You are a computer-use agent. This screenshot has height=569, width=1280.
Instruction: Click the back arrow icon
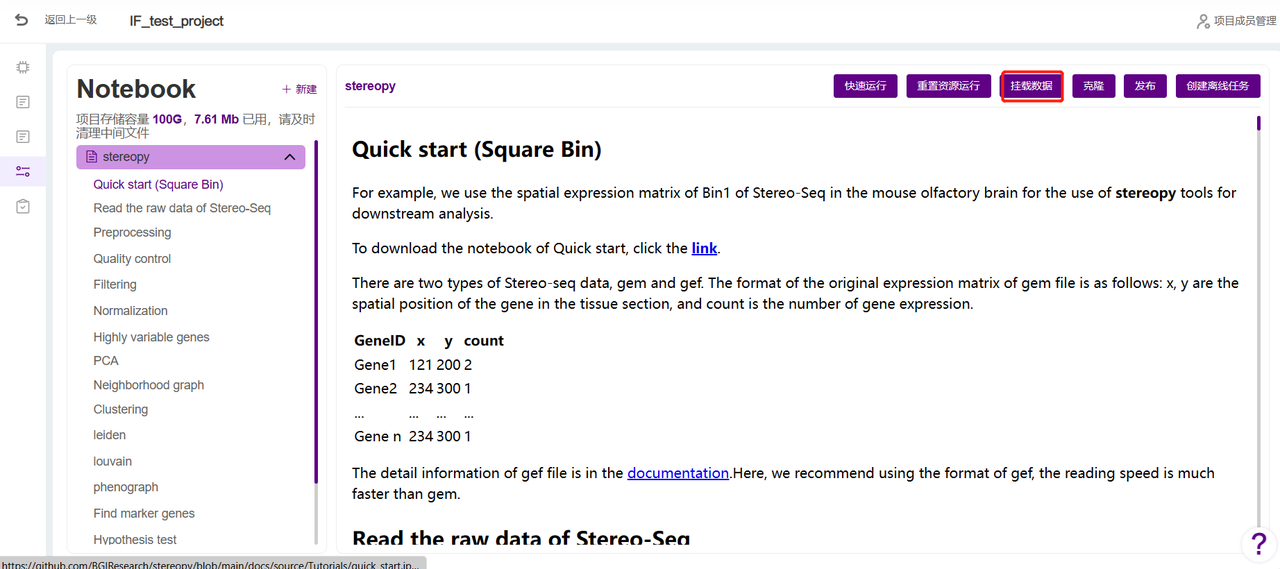pyautogui.click(x=21, y=20)
